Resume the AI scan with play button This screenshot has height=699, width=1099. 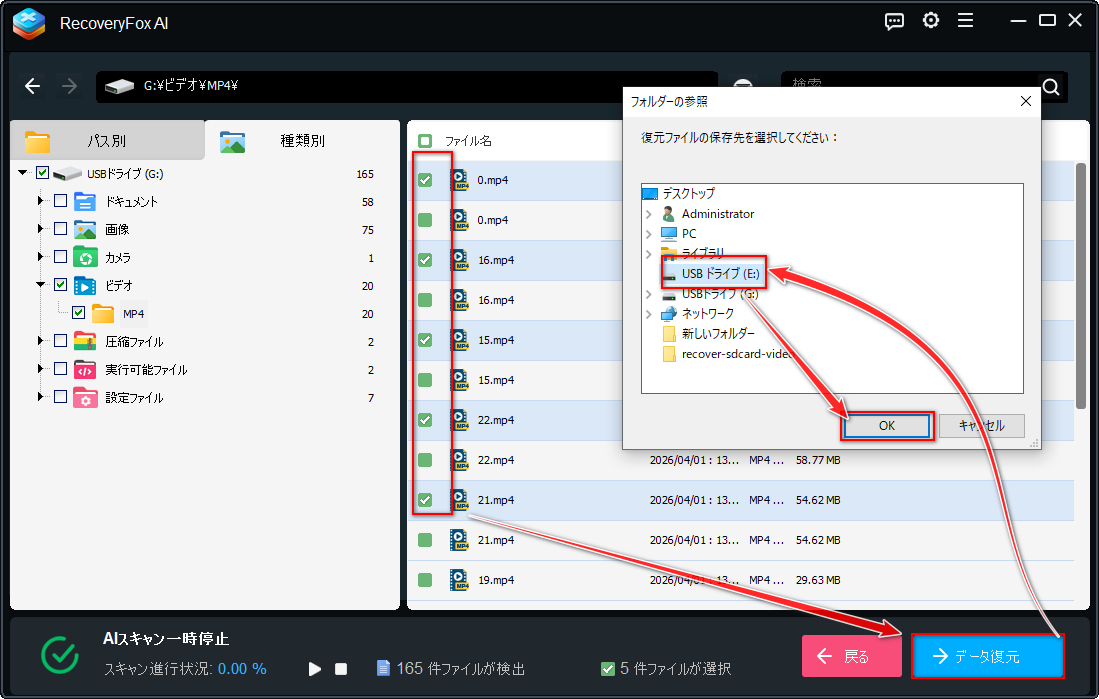coord(315,669)
